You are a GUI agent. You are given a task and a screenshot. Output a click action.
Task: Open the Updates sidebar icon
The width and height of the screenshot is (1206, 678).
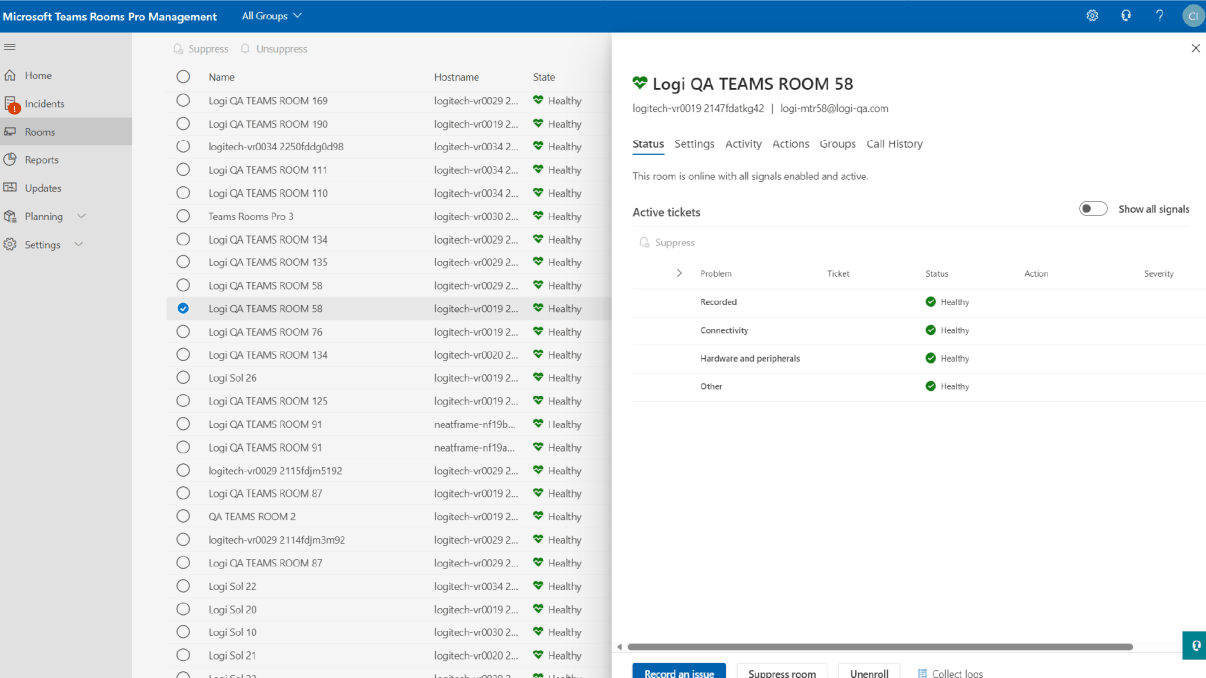click(10, 188)
